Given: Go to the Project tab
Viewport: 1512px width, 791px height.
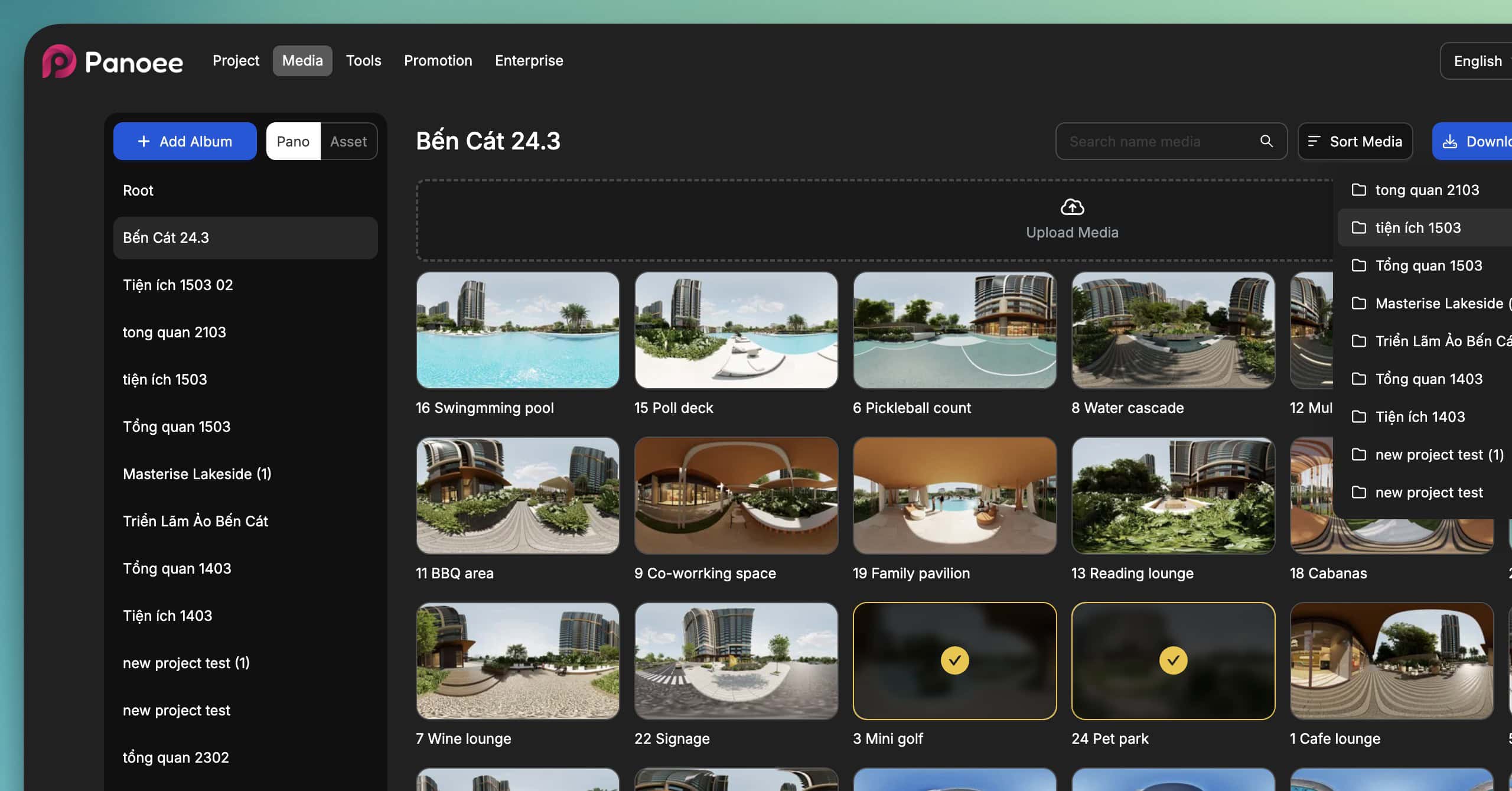Looking at the screenshot, I should [x=236, y=61].
